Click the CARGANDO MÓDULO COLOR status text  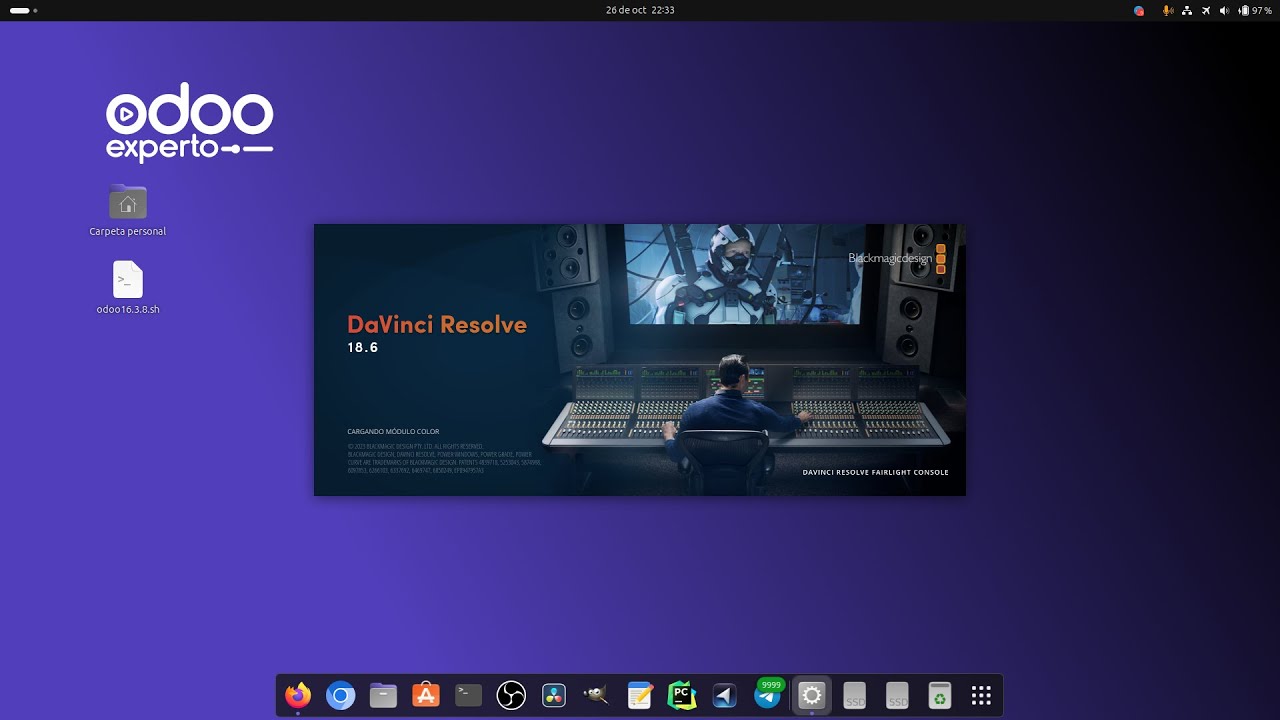393,432
